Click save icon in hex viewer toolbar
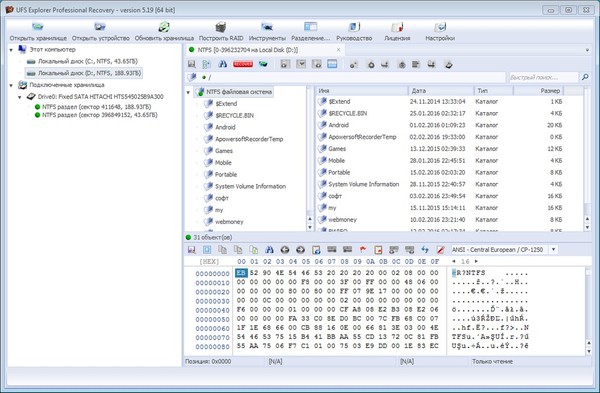This screenshot has height=393, width=600. click(x=192, y=250)
